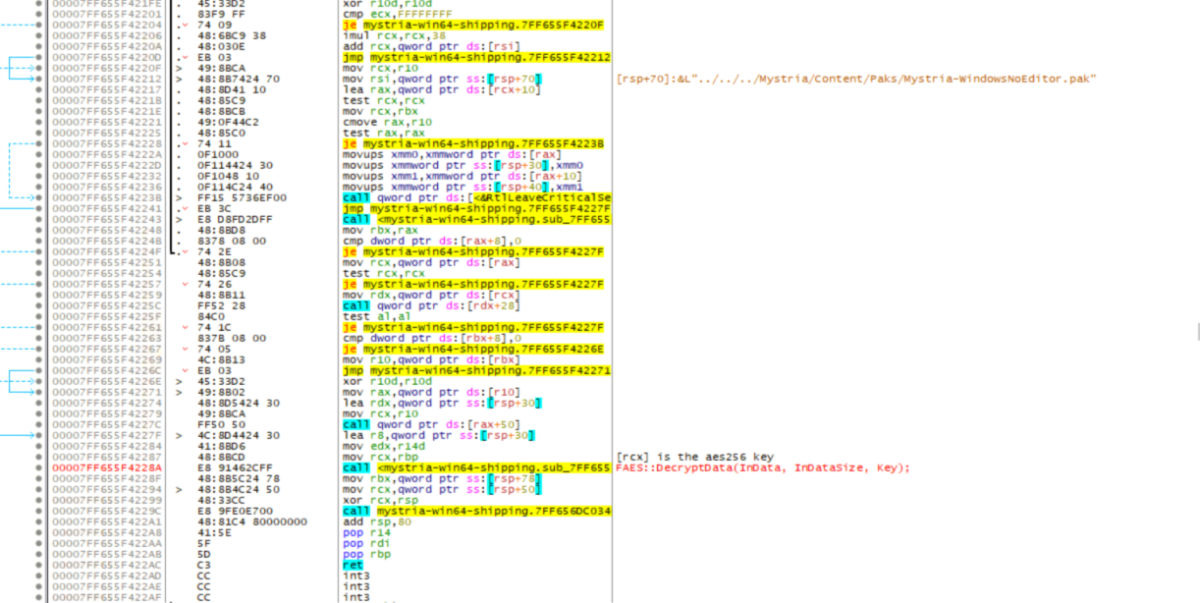This screenshot has height=603, width=1200.
Task: Click the '[rcx] is the aes256 key' comment
Action: [x=693, y=456]
